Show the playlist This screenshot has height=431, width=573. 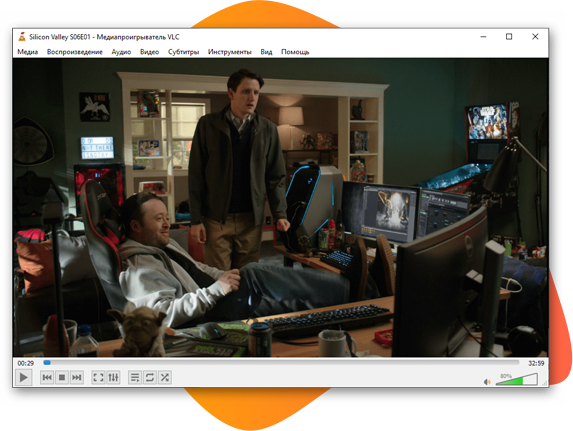click(135, 377)
